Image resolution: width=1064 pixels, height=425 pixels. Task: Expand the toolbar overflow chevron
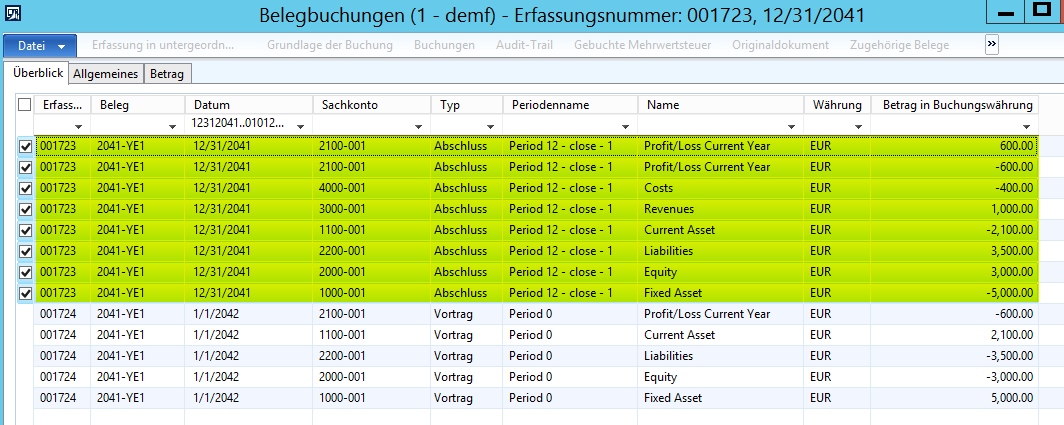[992, 45]
